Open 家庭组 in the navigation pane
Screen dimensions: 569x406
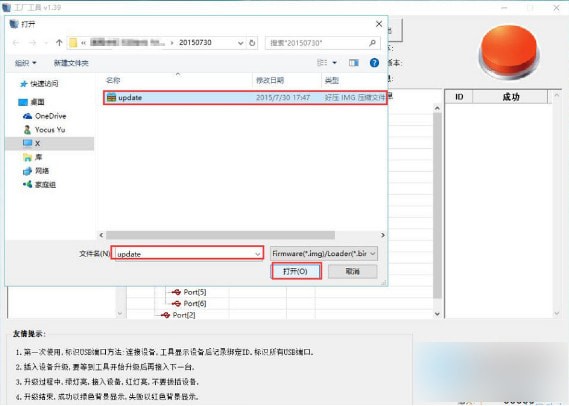[x=39, y=185]
